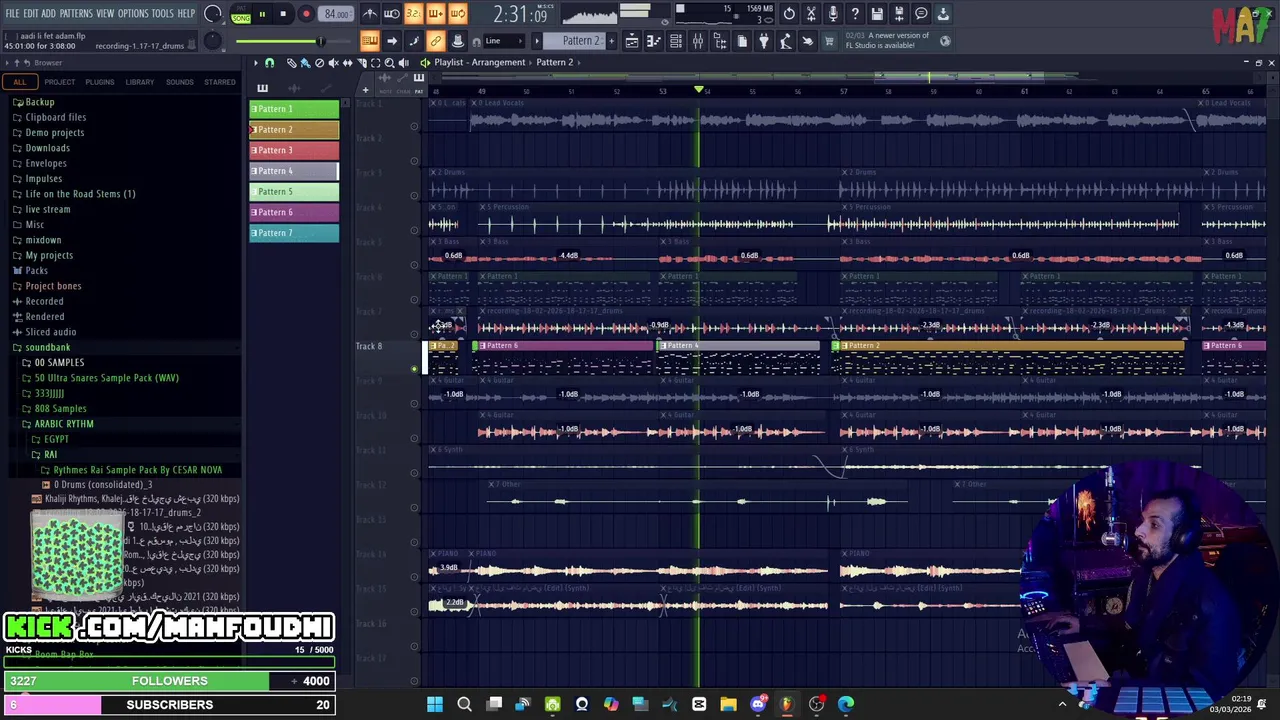This screenshot has height=720, width=1280.
Task: Select the ALL browser tab
Action: coord(19,82)
